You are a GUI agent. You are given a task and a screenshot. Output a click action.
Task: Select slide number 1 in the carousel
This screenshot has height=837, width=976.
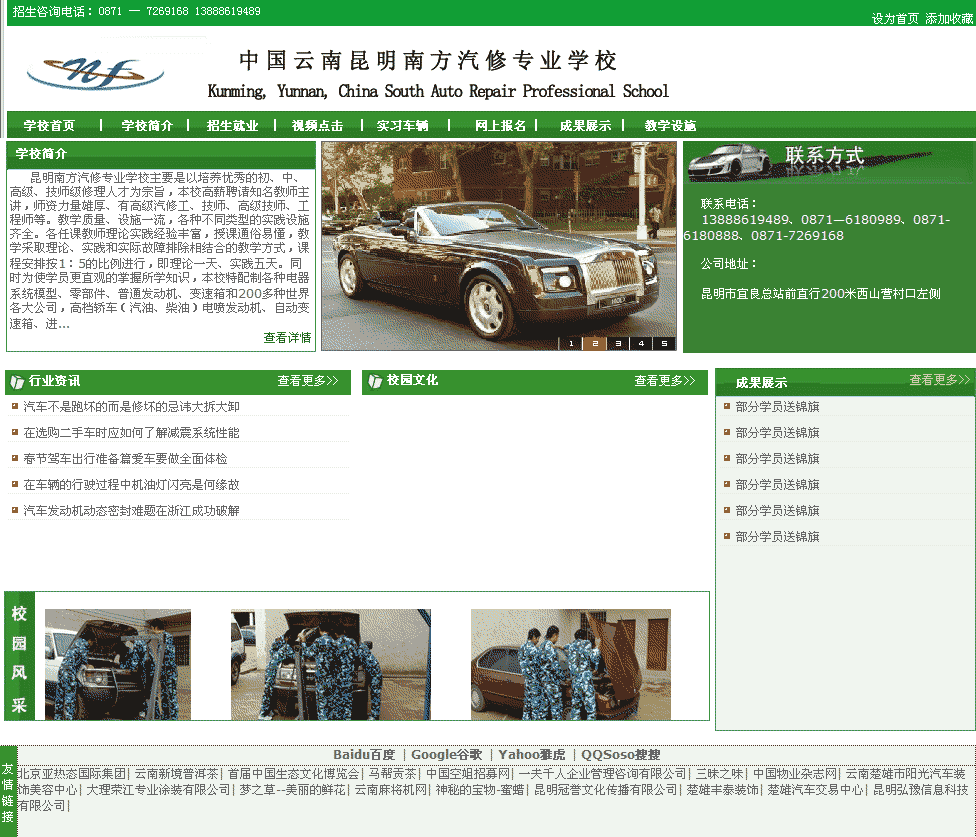coord(570,344)
